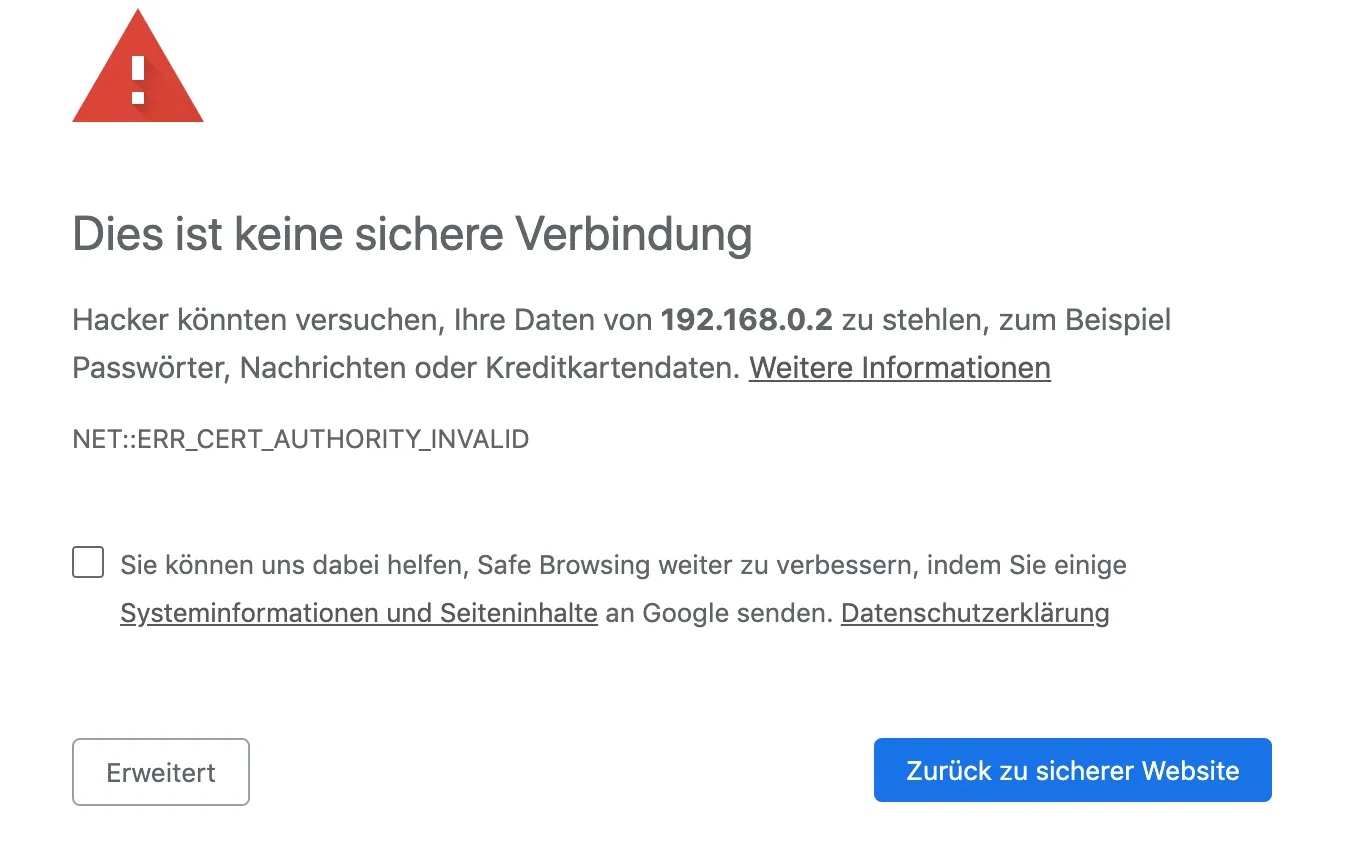This screenshot has height=842, width=1352.
Task: Click the word 'Passwörter' in the warning paragraph
Action: tap(151, 368)
